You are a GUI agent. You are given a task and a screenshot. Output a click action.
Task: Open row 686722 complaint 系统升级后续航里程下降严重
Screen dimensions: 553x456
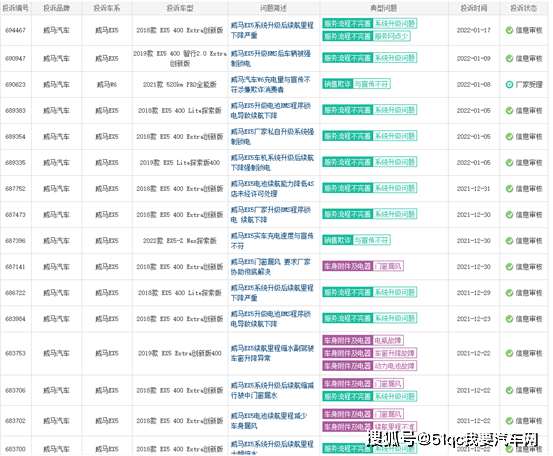[x=272, y=293]
